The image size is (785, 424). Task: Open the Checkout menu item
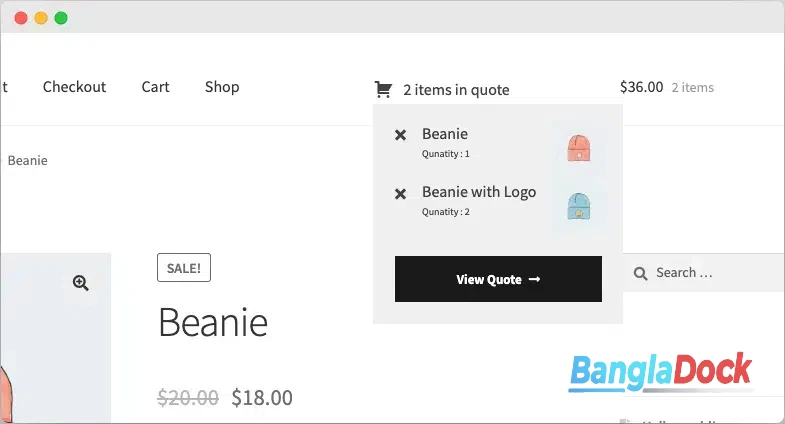coord(75,87)
